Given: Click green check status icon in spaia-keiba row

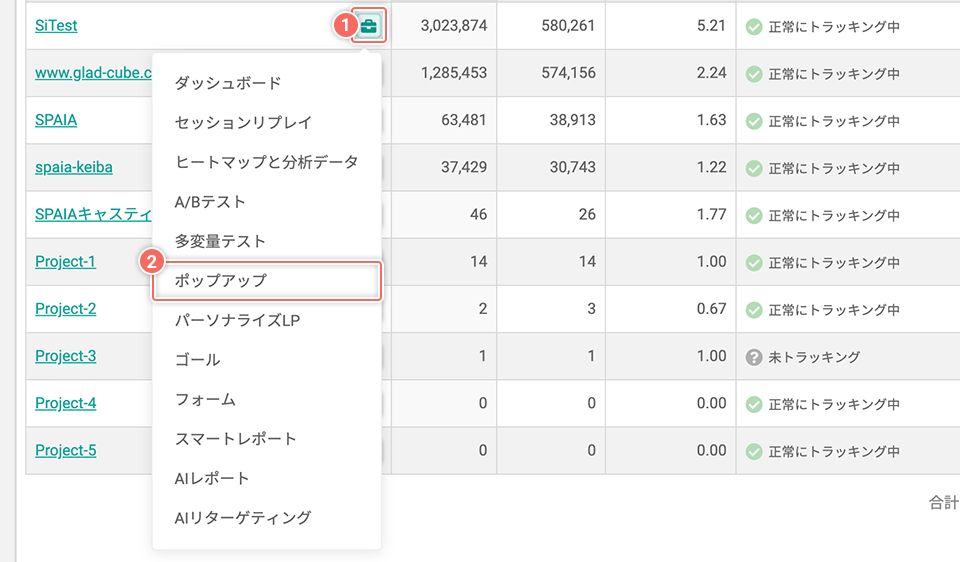Looking at the screenshot, I should tap(754, 168).
